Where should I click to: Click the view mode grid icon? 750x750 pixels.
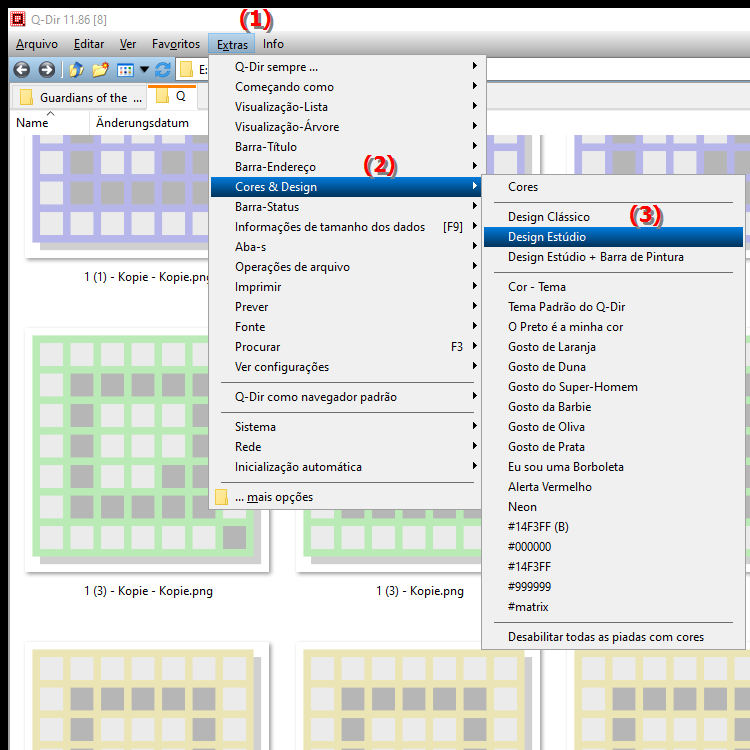click(x=125, y=70)
